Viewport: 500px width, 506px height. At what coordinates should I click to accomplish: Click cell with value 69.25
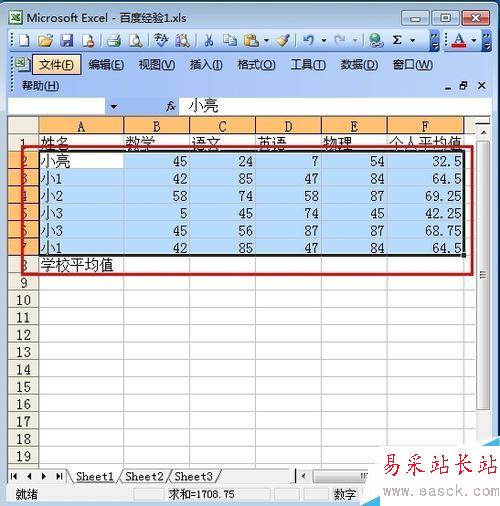[x=425, y=196]
